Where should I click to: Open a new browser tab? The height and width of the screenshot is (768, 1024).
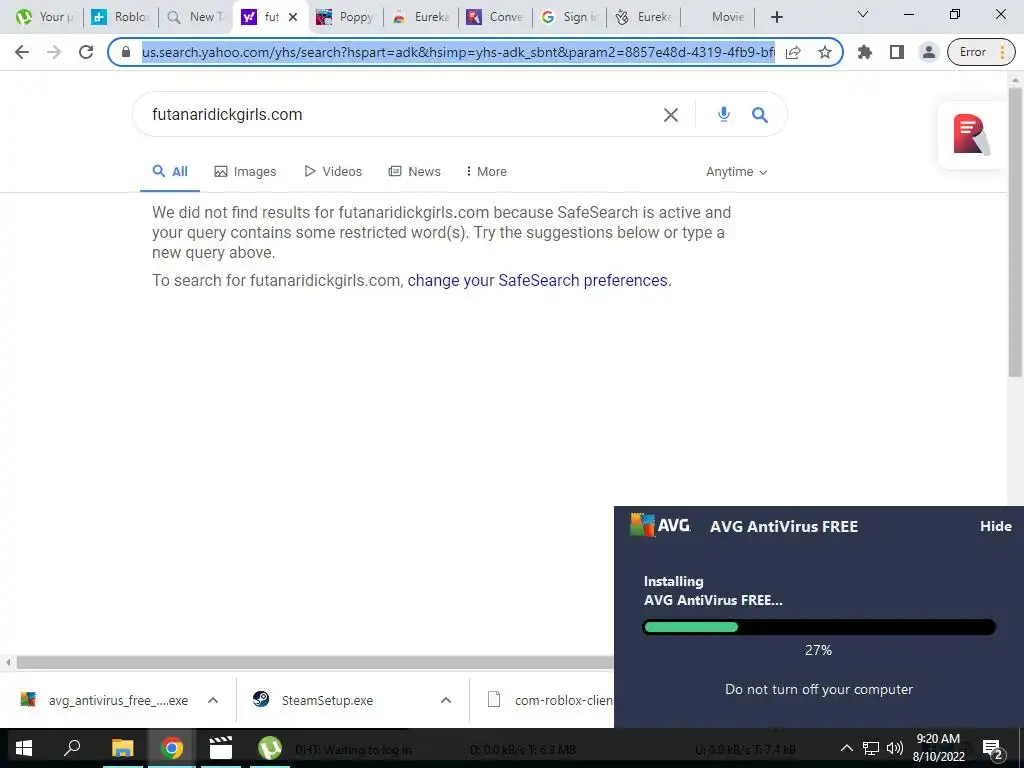776,18
